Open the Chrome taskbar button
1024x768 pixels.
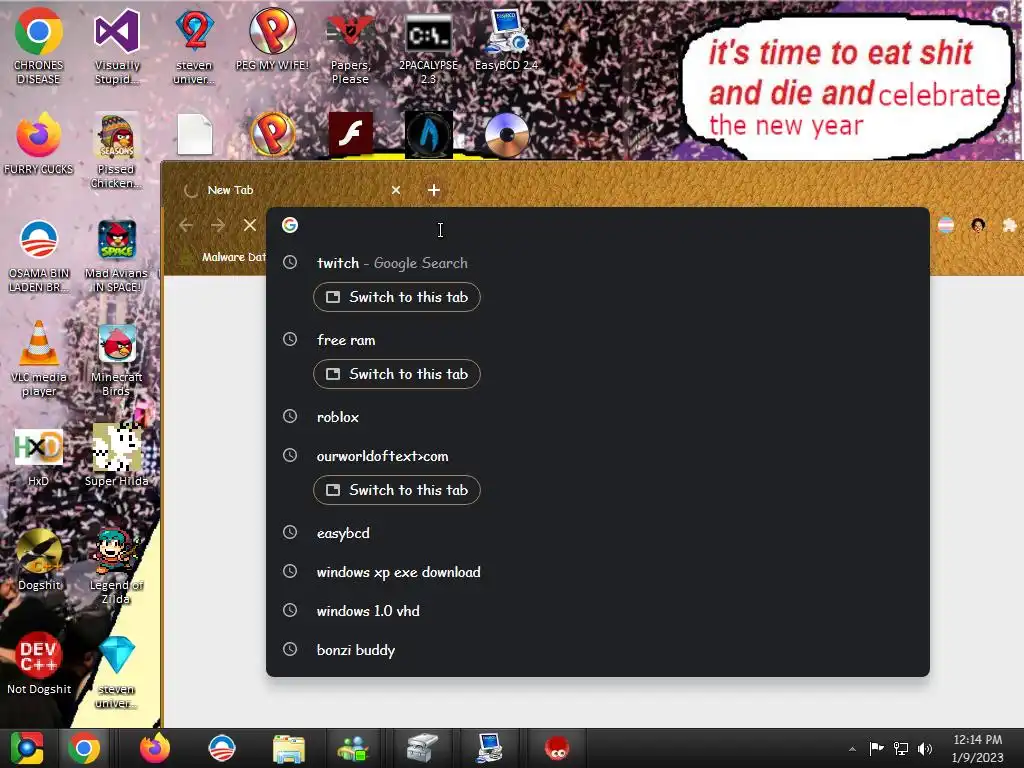click(84, 748)
